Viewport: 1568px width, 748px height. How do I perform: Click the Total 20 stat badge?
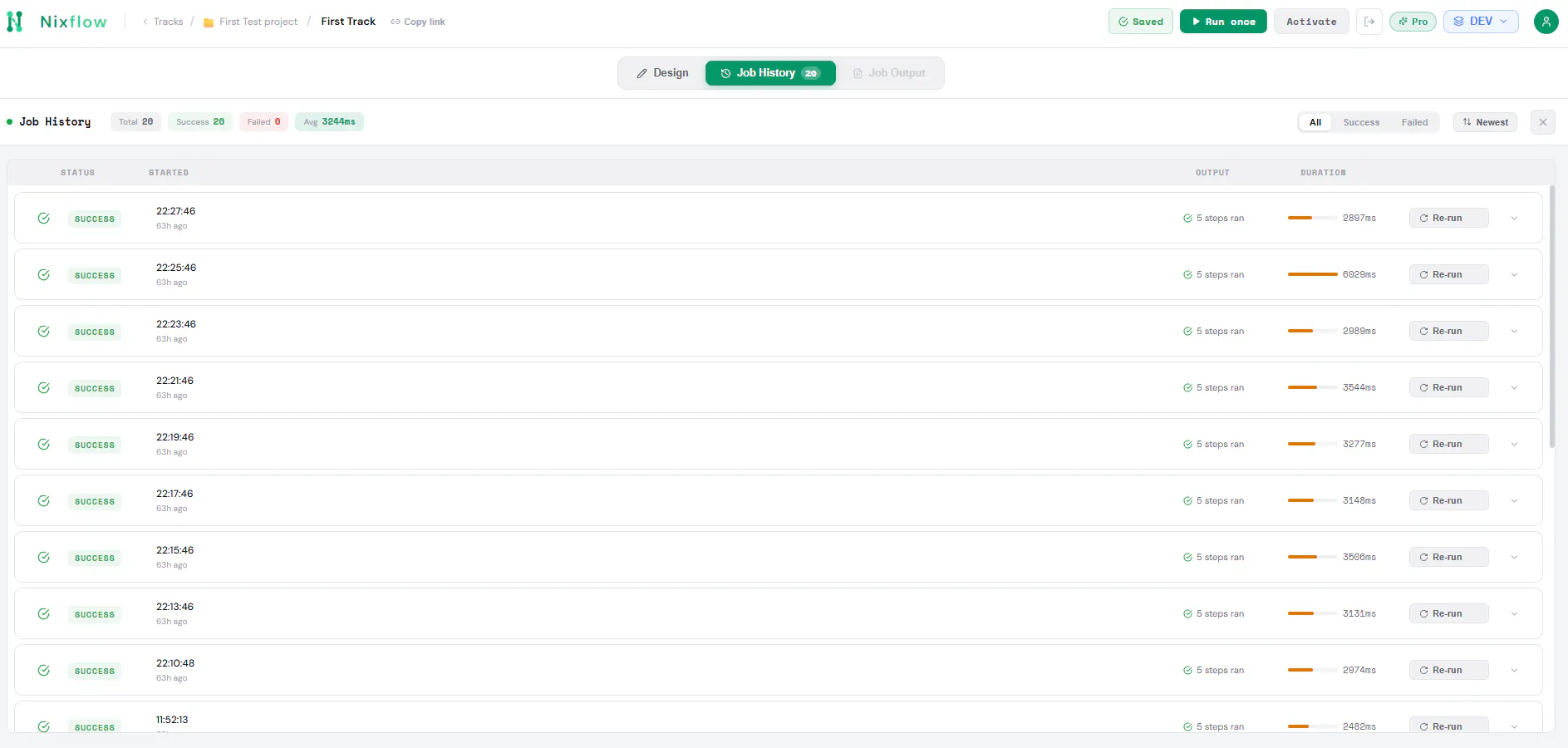(x=135, y=122)
